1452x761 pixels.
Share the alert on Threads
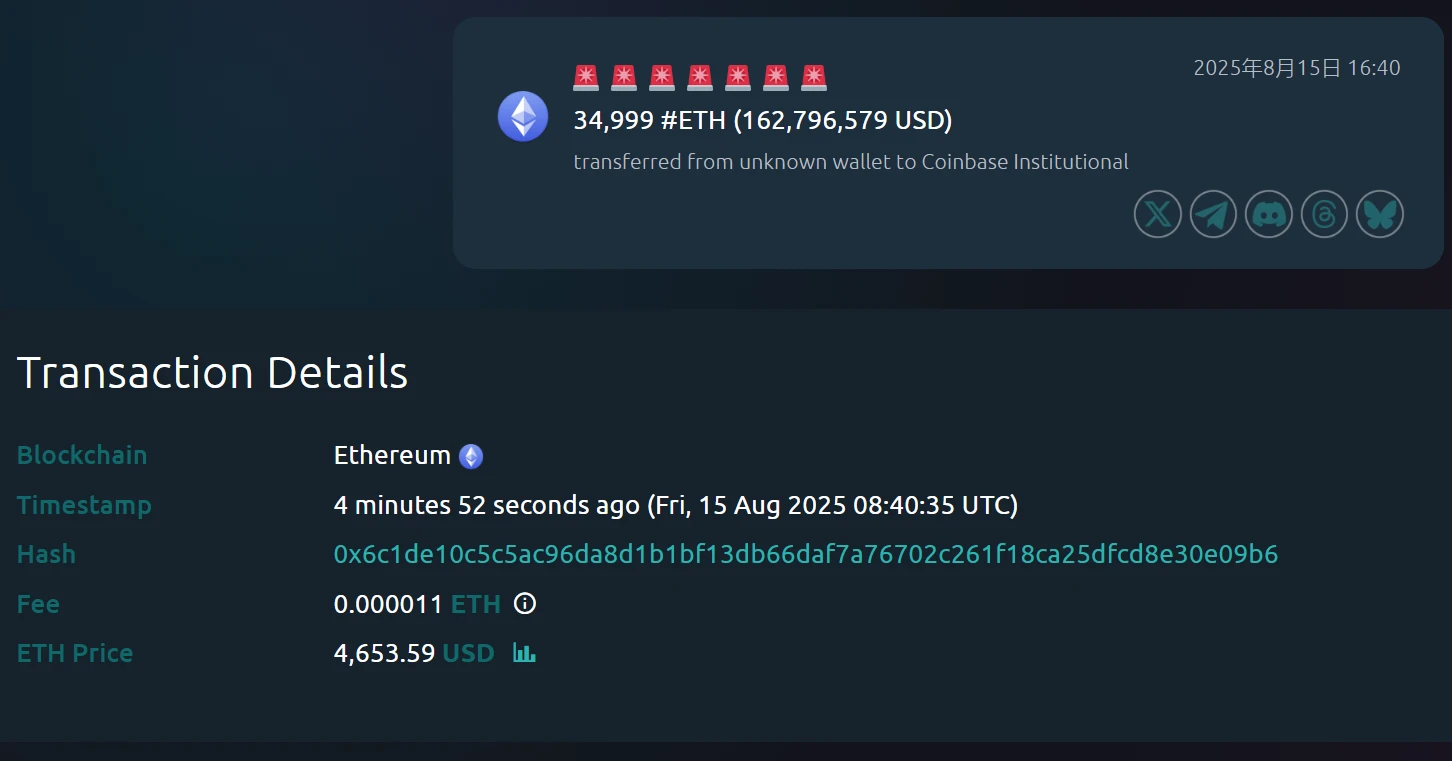[1323, 214]
